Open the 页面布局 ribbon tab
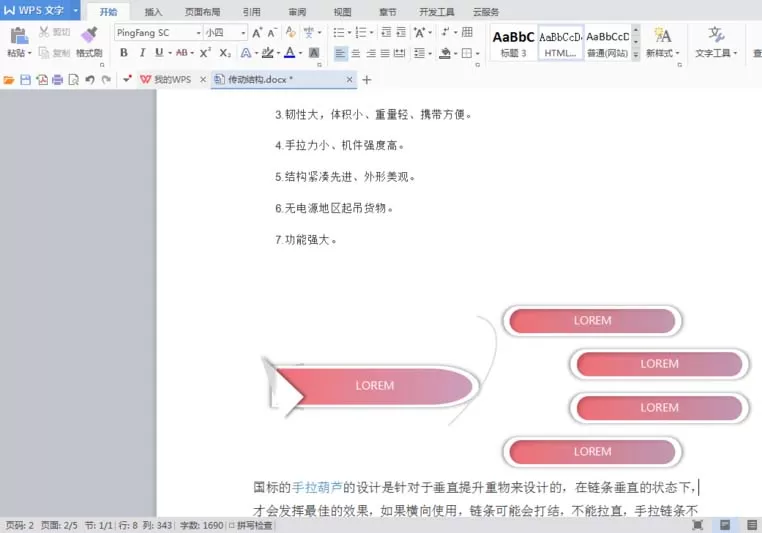This screenshot has height=533, width=762. point(203,12)
